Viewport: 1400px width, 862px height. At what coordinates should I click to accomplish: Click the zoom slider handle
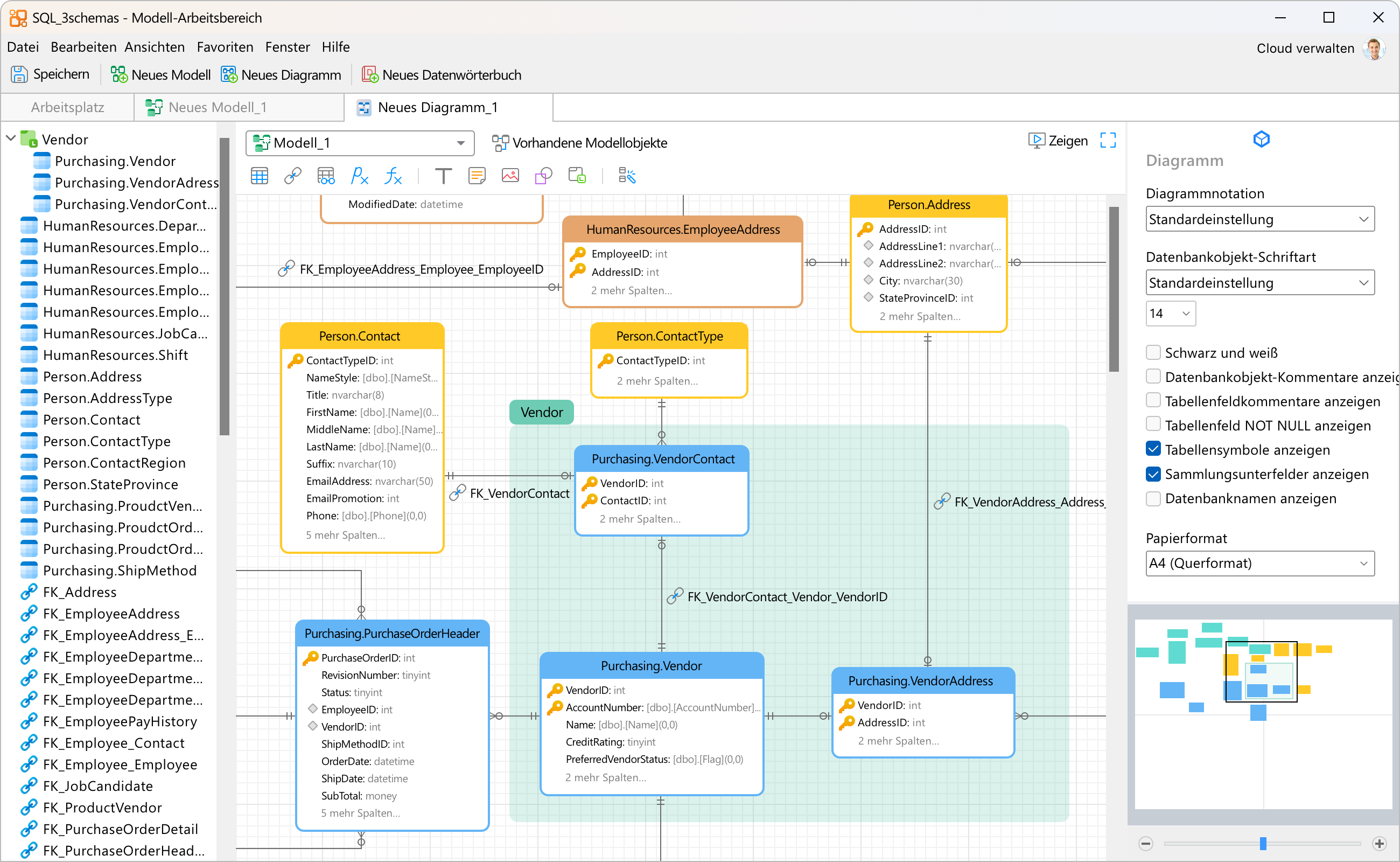pos(1263,843)
